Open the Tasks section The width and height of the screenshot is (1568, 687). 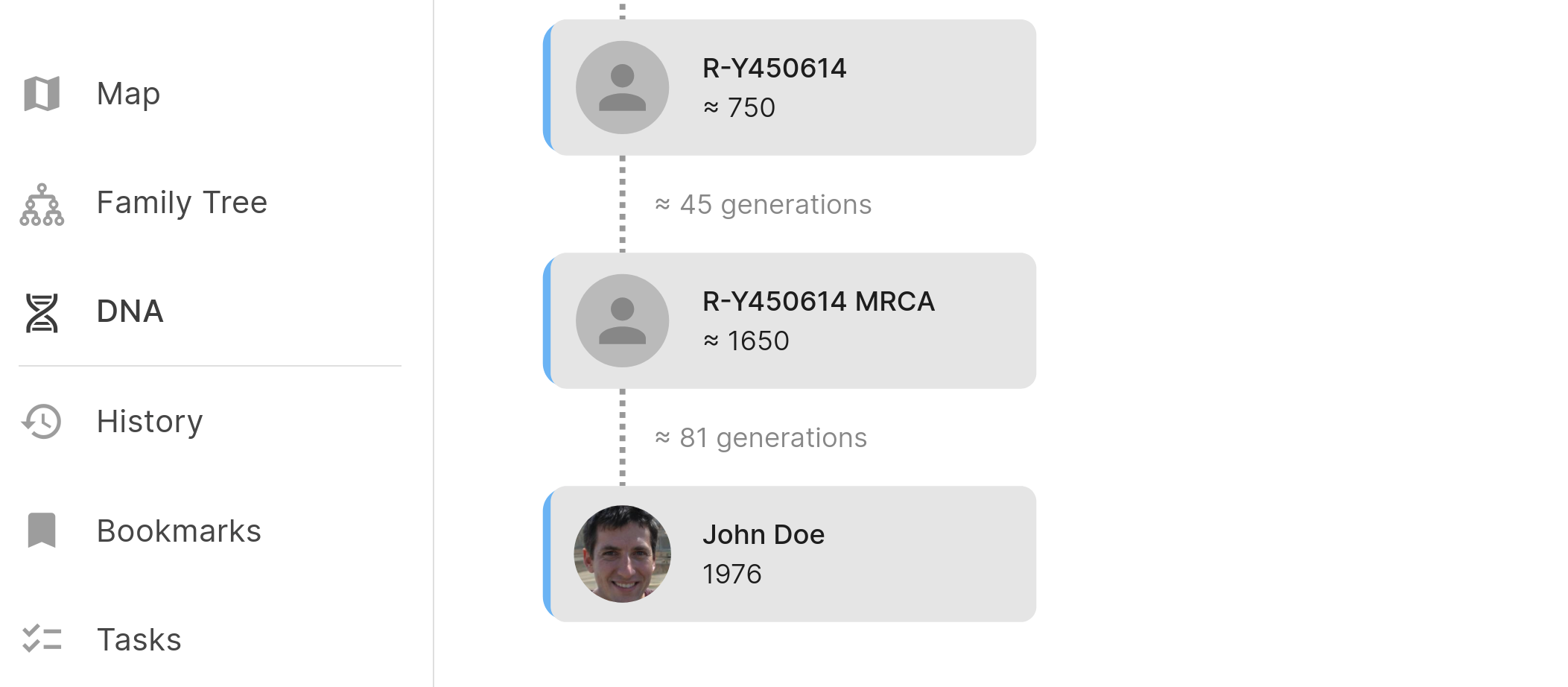coord(139,640)
